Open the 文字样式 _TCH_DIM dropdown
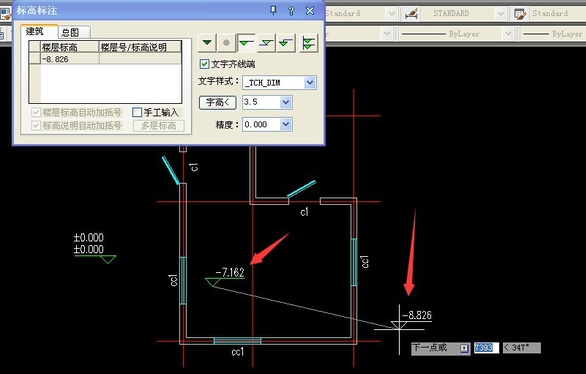The height and width of the screenshot is (374, 586). pos(310,83)
